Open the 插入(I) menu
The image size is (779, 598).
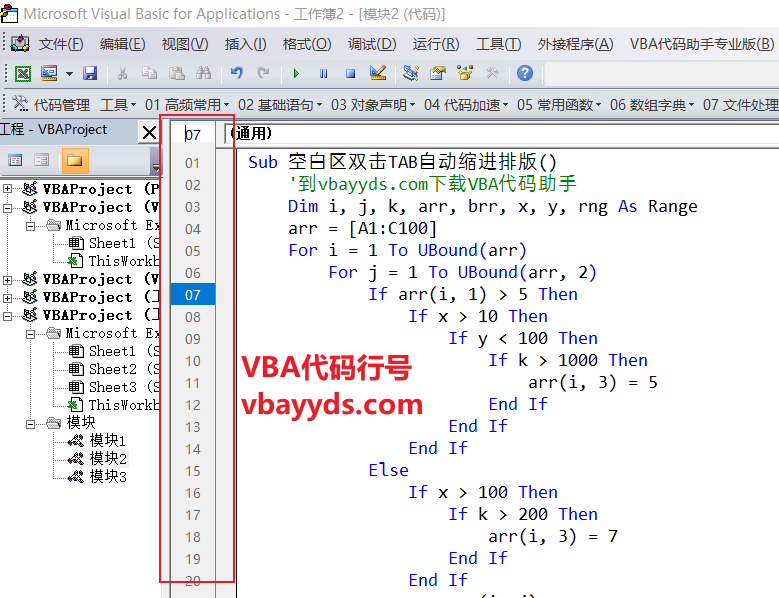245,44
